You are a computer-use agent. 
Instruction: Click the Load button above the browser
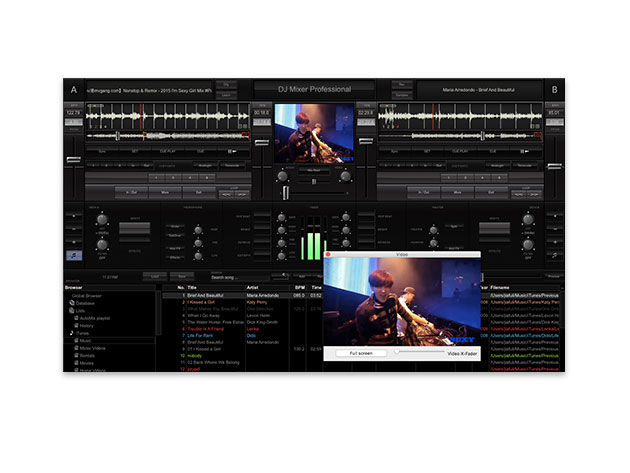(x=155, y=276)
